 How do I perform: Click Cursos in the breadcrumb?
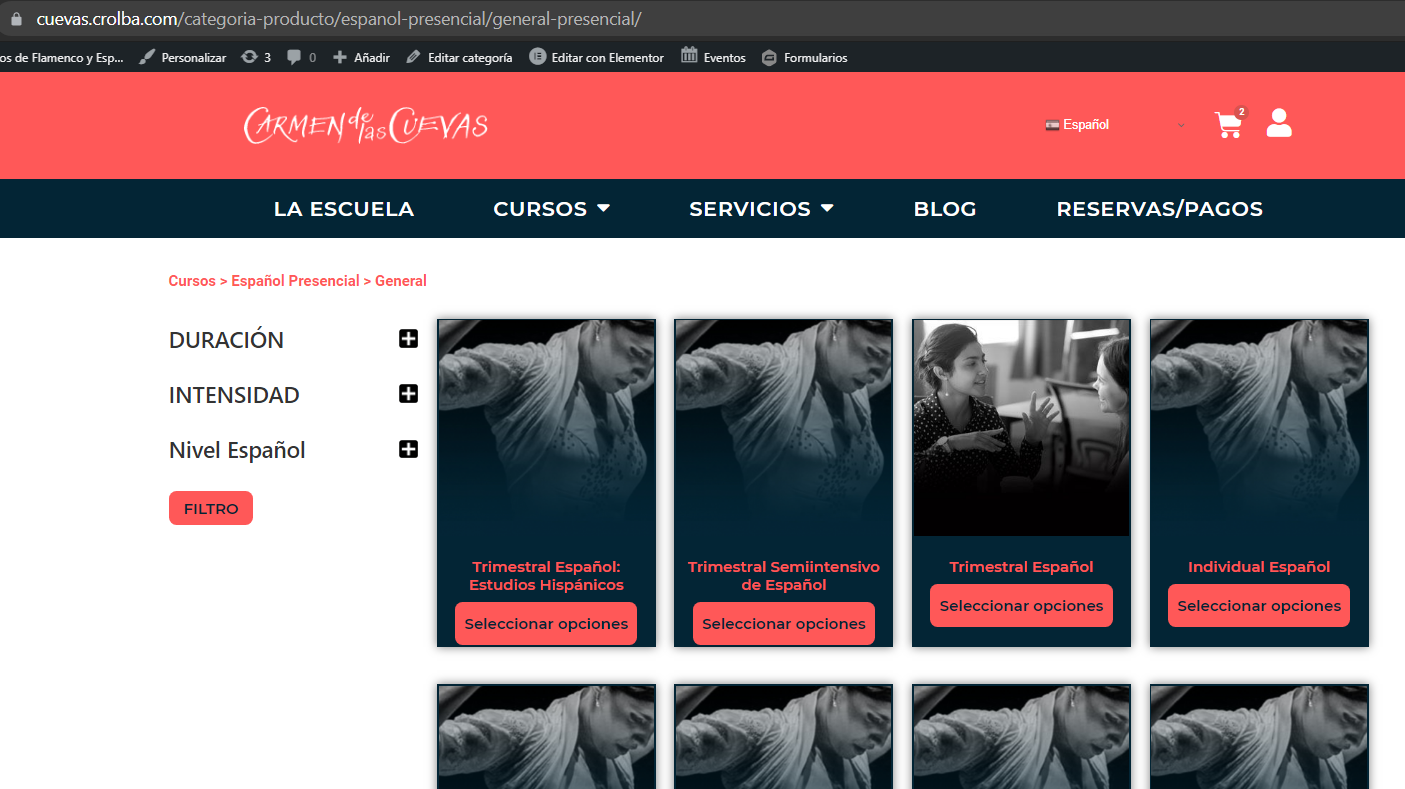[x=192, y=281]
